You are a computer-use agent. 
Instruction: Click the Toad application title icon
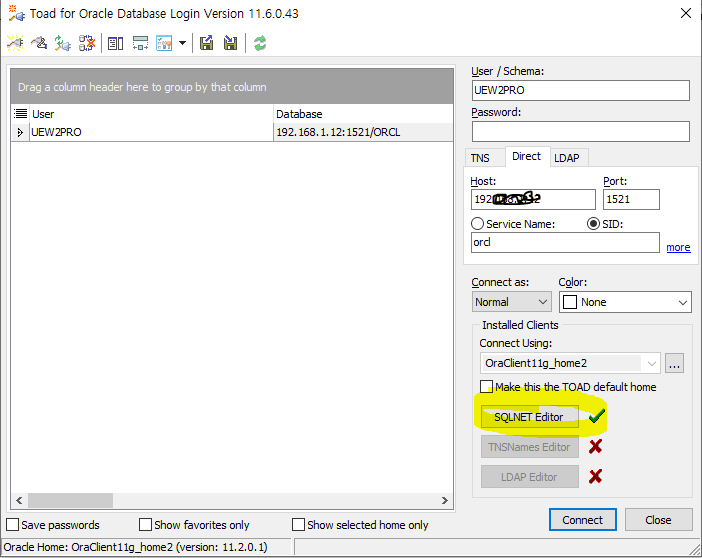click(17, 13)
